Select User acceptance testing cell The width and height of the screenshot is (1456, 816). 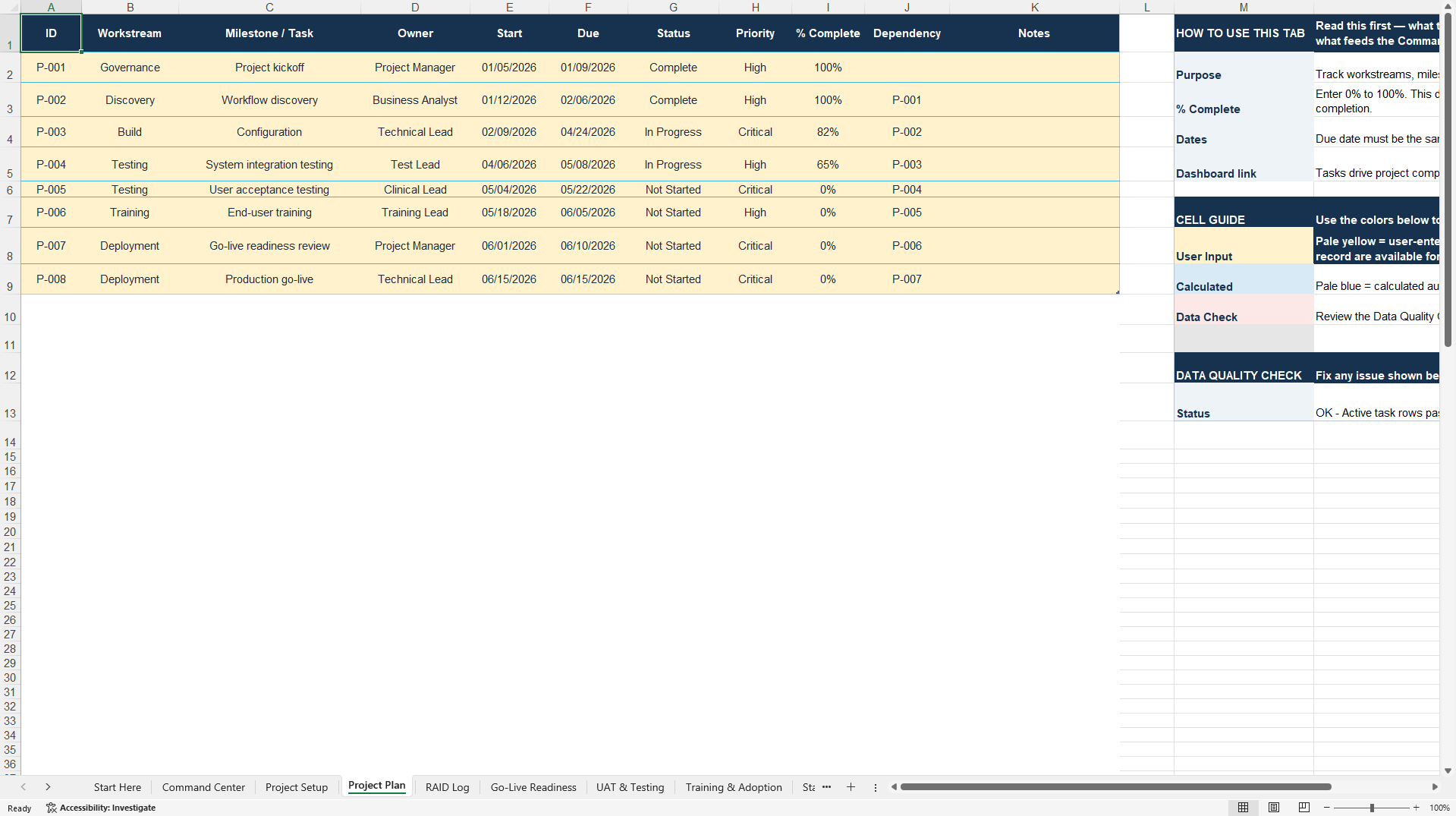coord(269,189)
